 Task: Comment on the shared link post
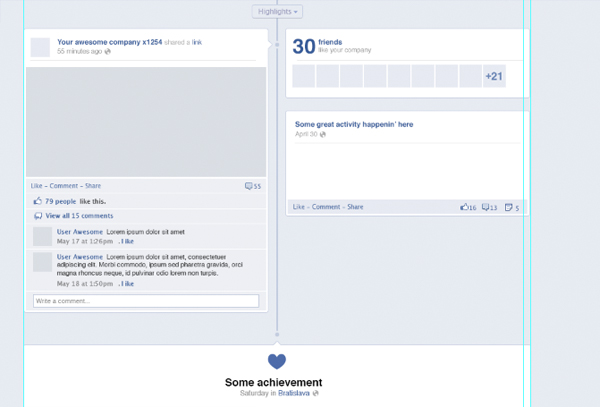64,186
